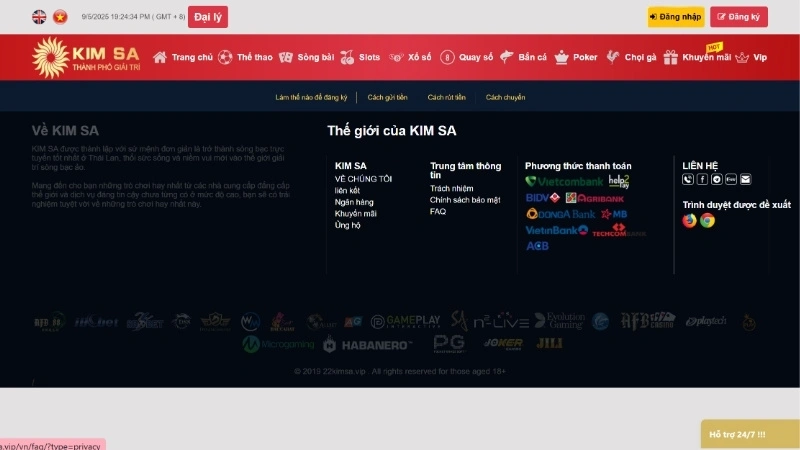Open the email envelope contact icon
Screen dimensions: 800x450
tap(745, 179)
